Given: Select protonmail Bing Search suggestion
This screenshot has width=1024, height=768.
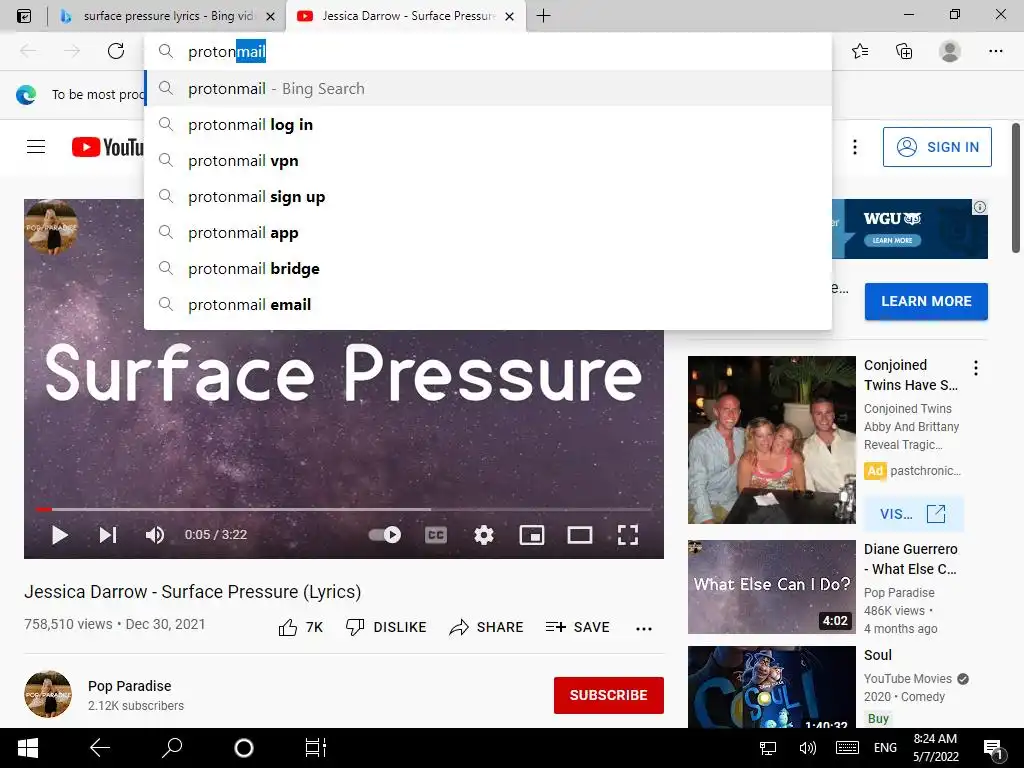Looking at the screenshot, I should (x=488, y=88).
